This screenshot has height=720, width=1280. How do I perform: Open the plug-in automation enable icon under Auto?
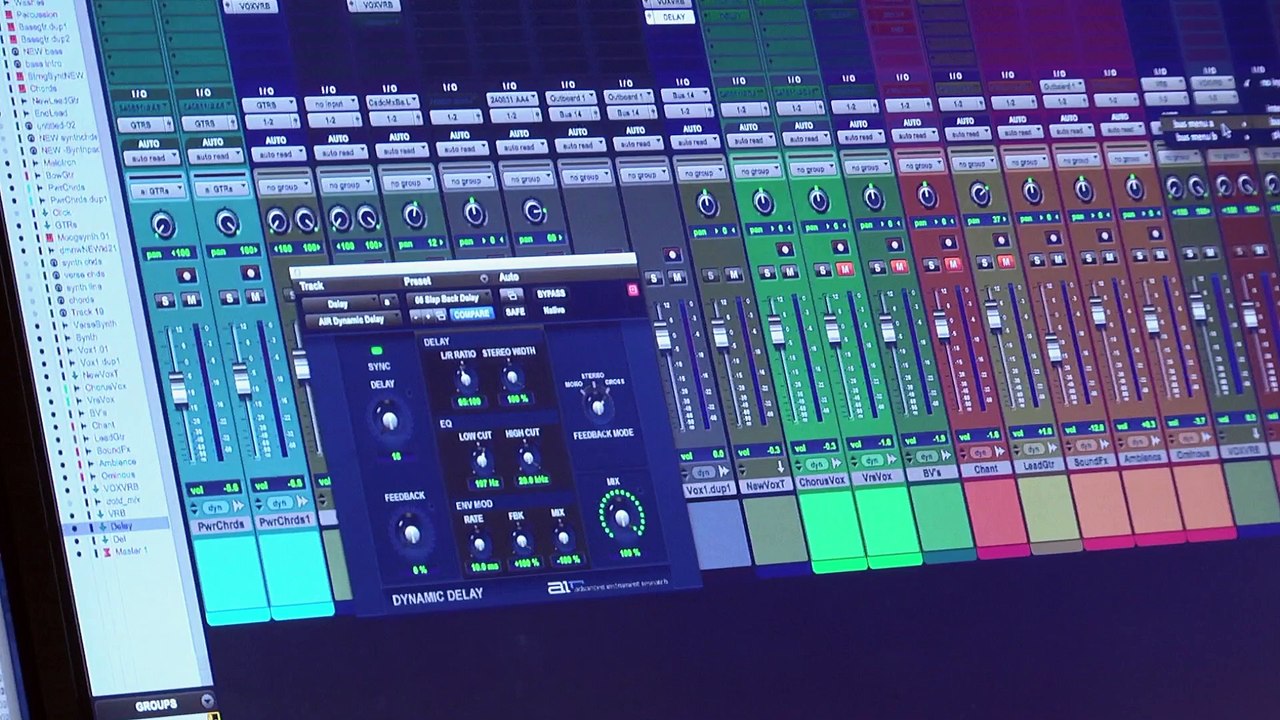pyautogui.click(x=511, y=296)
